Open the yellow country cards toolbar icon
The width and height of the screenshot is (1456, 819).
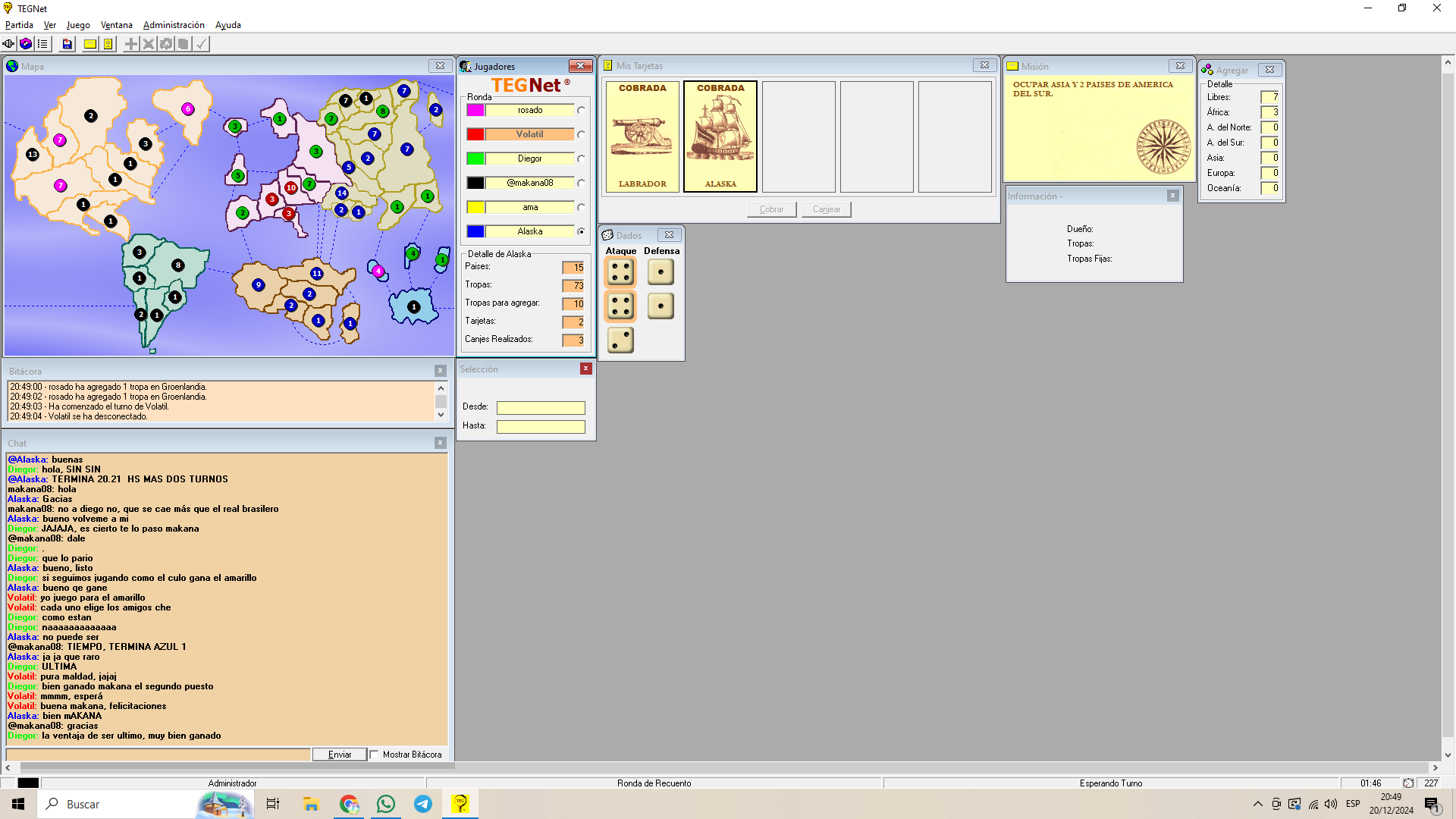click(108, 44)
